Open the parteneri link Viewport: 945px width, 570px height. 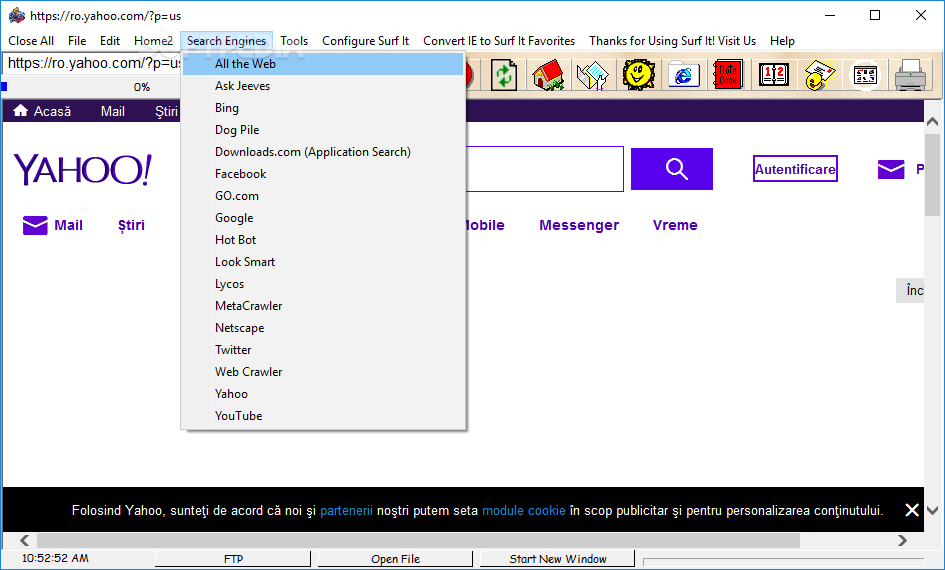(346, 510)
